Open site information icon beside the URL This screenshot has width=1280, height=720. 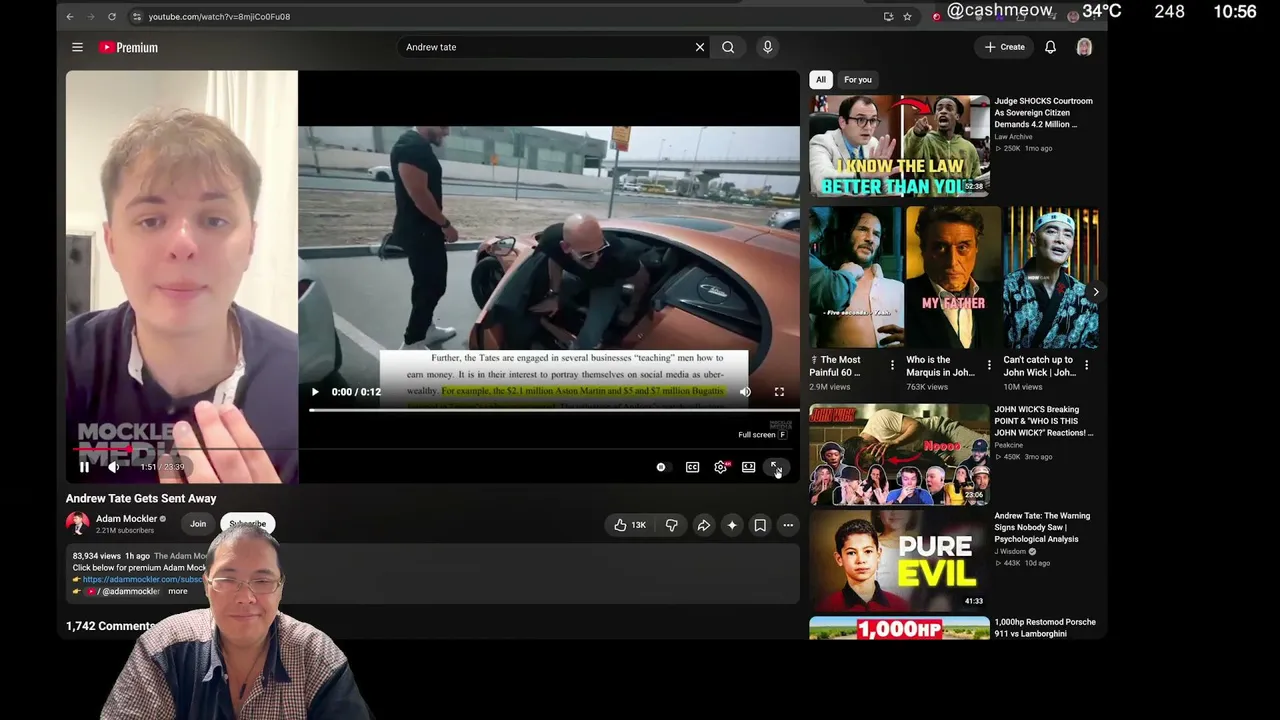[x=136, y=16]
